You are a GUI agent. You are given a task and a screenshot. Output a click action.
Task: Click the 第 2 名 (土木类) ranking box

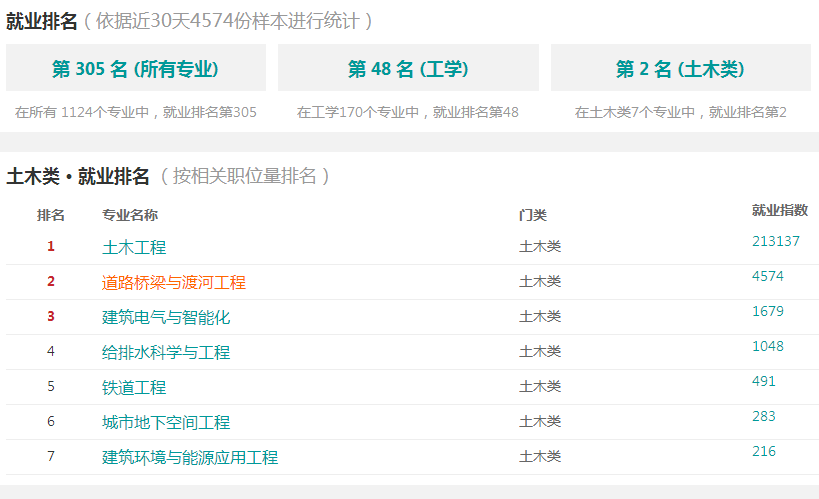[x=681, y=68]
